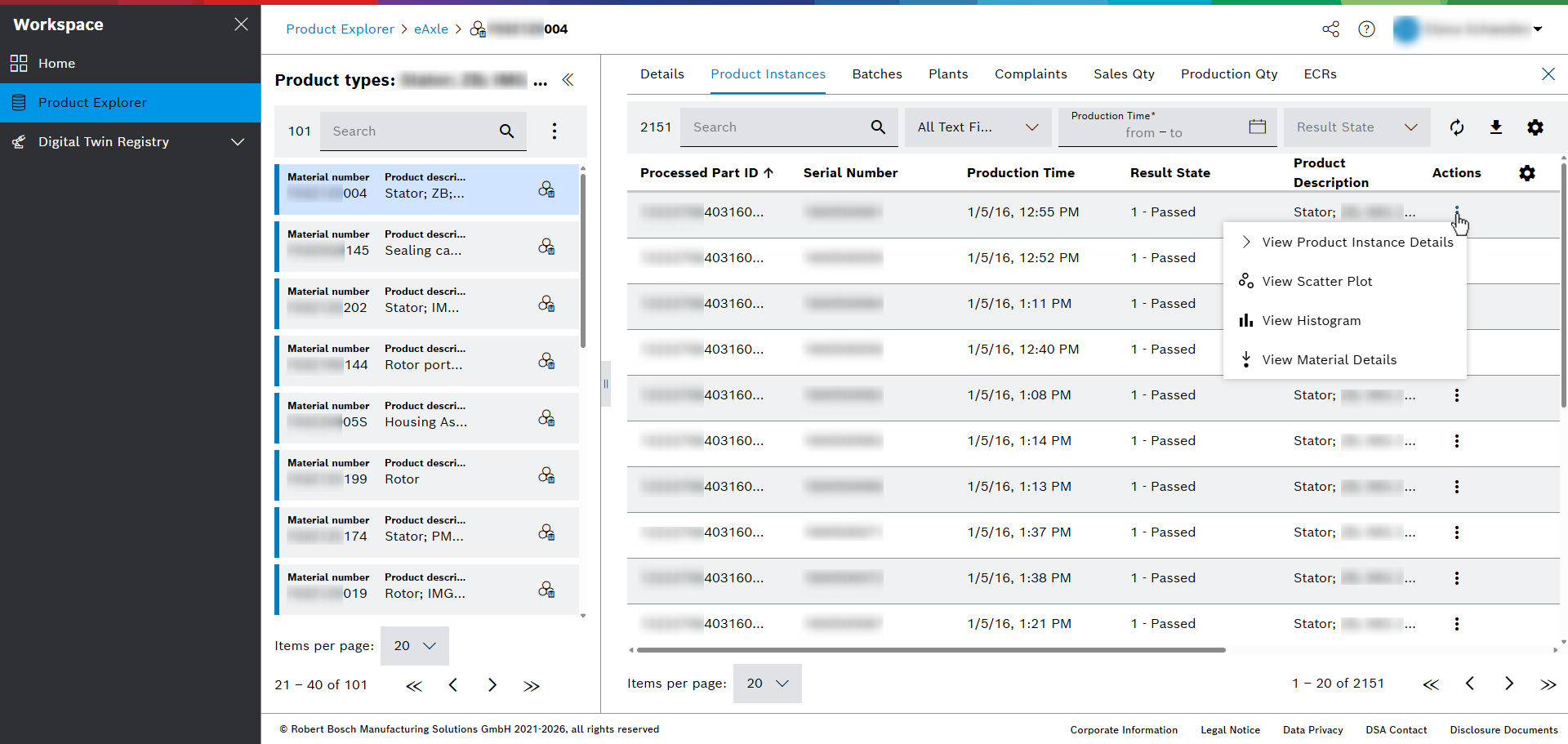Open Disclosure Documents footer link

click(x=1503, y=730)
